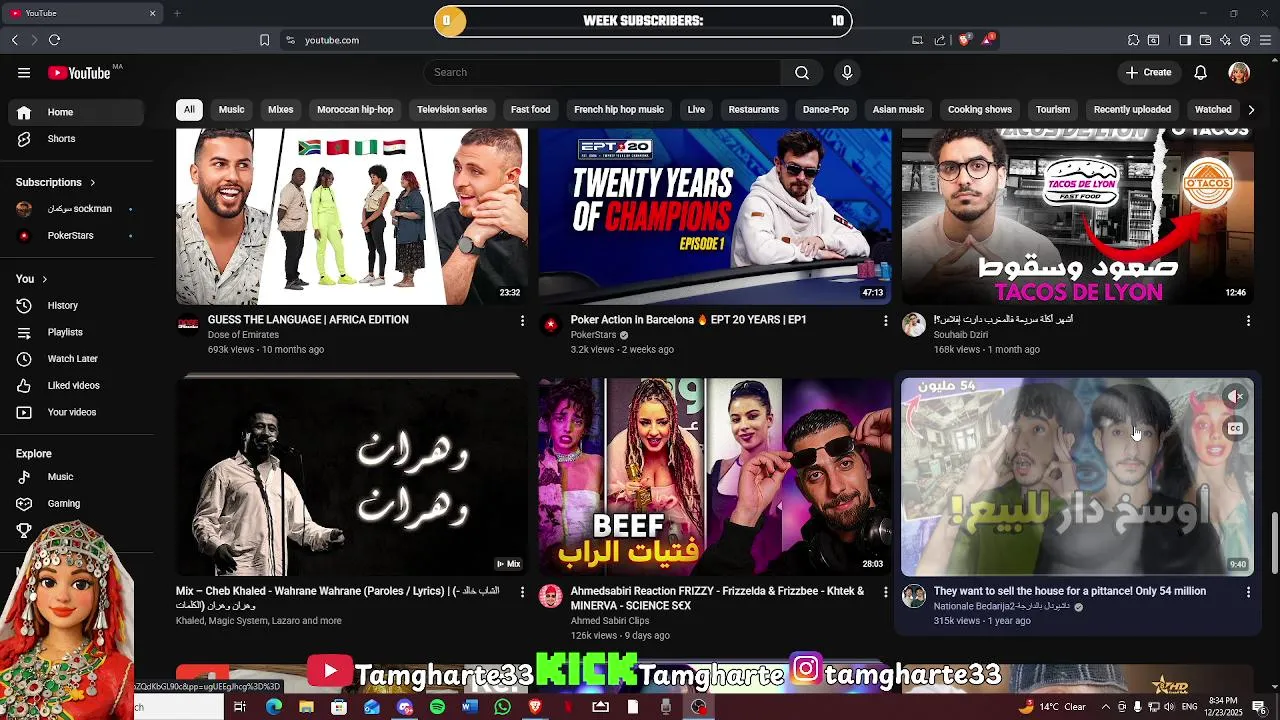Open the YouTube guide hamburger menu
The width and height of the screenshot is (1280, 720).
coord(24,72)
